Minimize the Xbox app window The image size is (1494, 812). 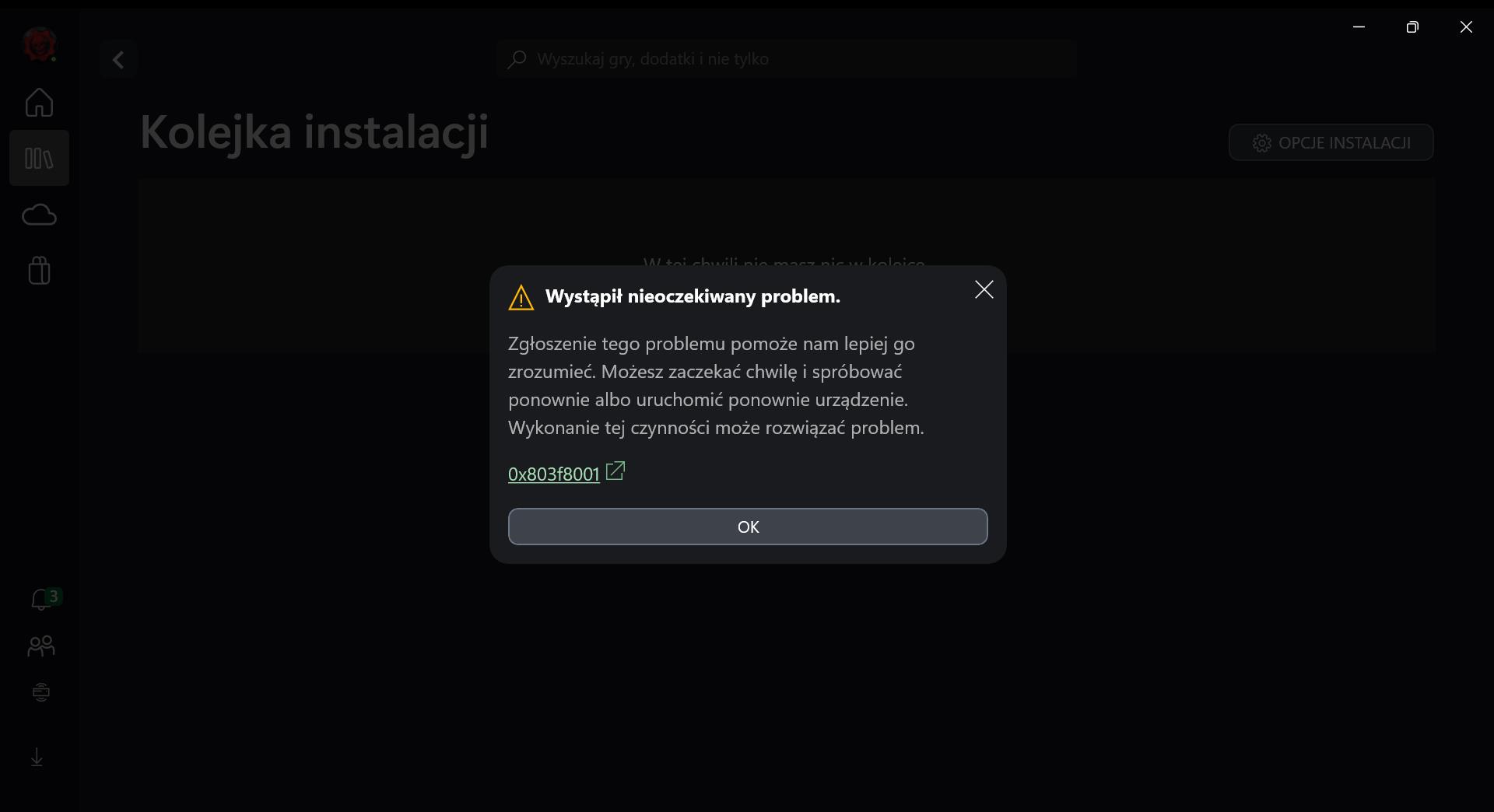(1359, 27)
